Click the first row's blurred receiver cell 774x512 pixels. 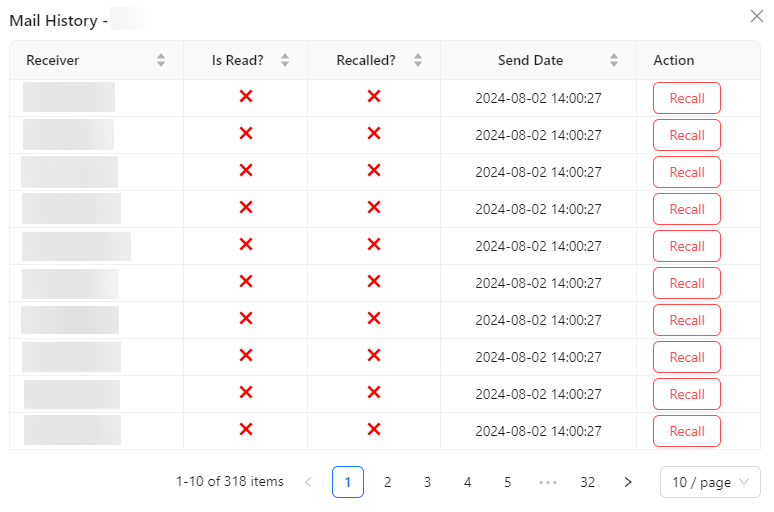point(69,98)
